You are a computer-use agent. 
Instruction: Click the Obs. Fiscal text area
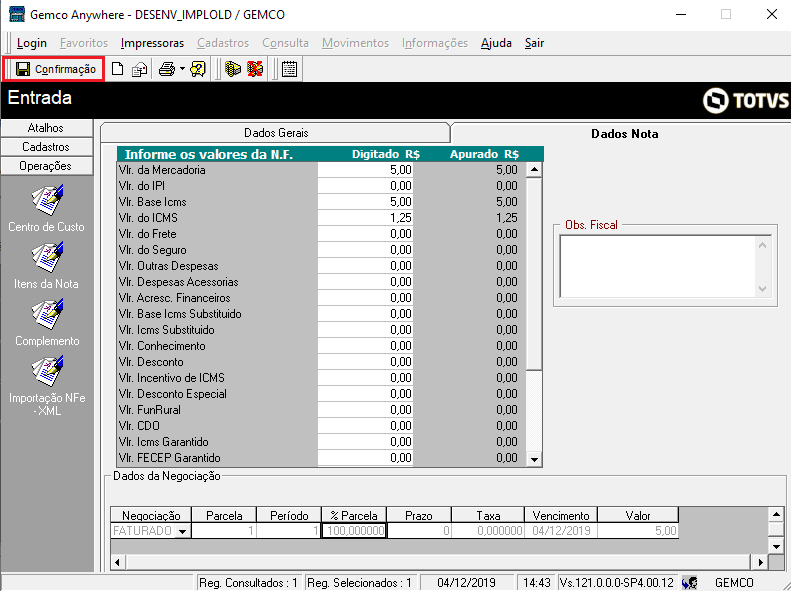click(659, 266)
